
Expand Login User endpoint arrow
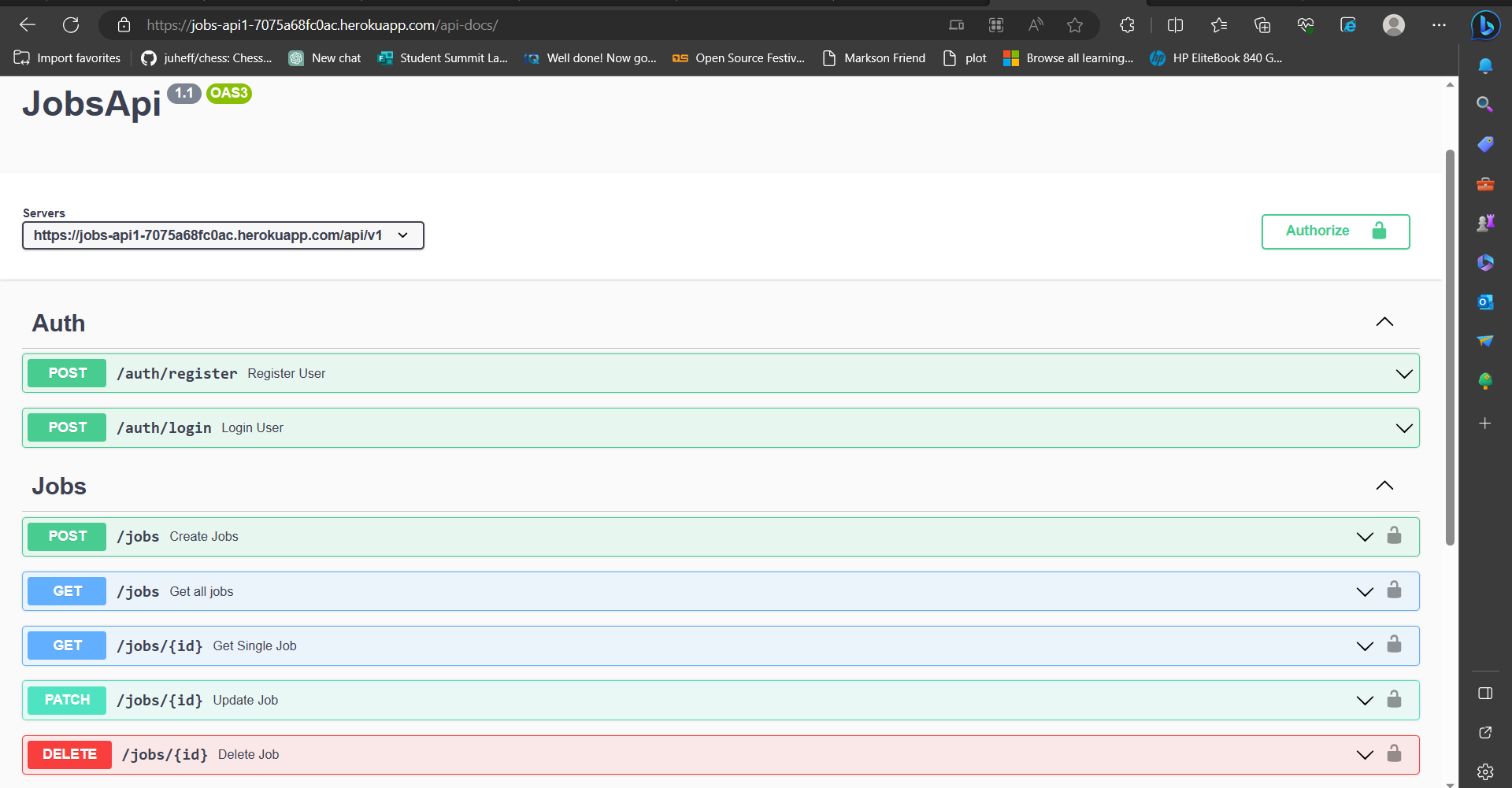[1404, 428]
